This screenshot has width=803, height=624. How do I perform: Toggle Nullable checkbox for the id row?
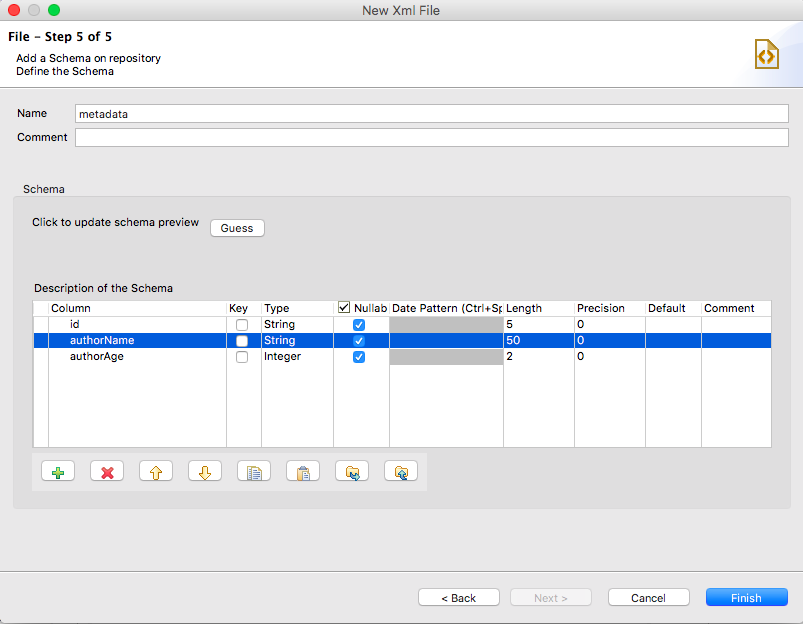click(x=359, y=324)
